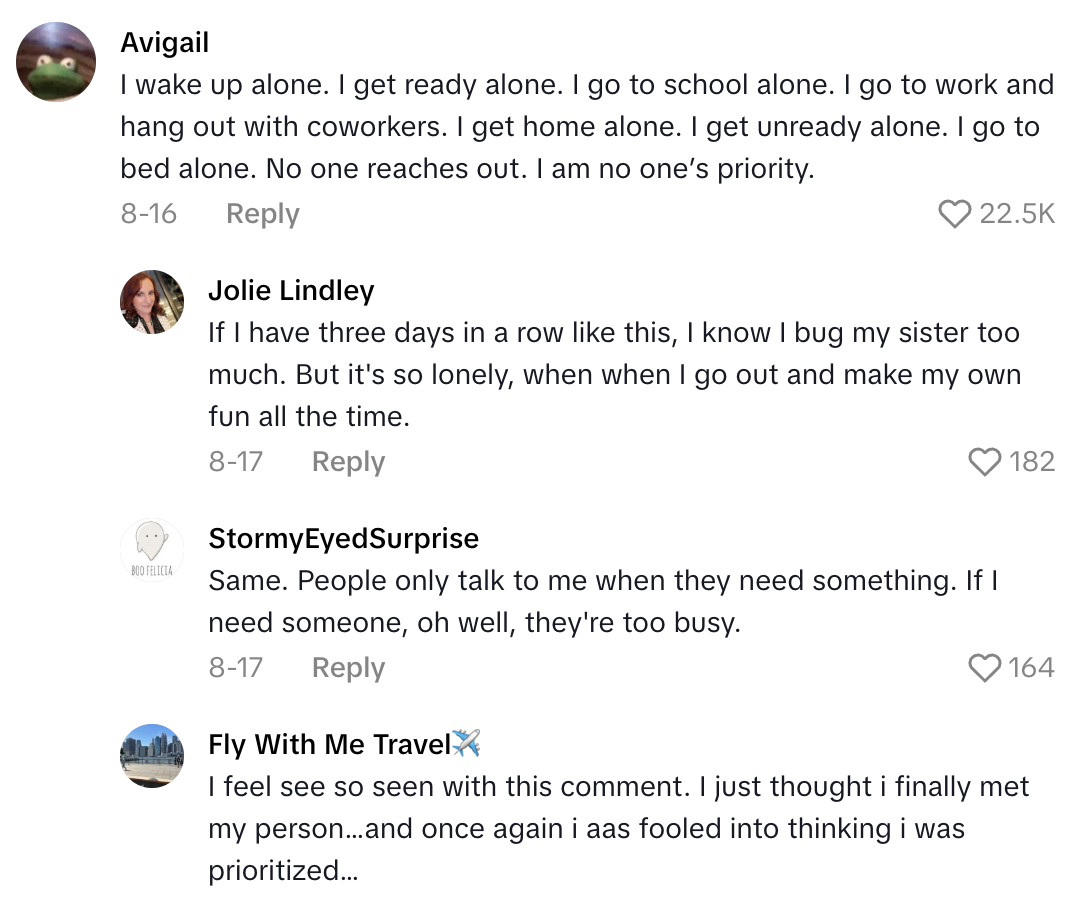Reply to Avigail's comment
1076x900 pixels.
[x=262, y=212]
